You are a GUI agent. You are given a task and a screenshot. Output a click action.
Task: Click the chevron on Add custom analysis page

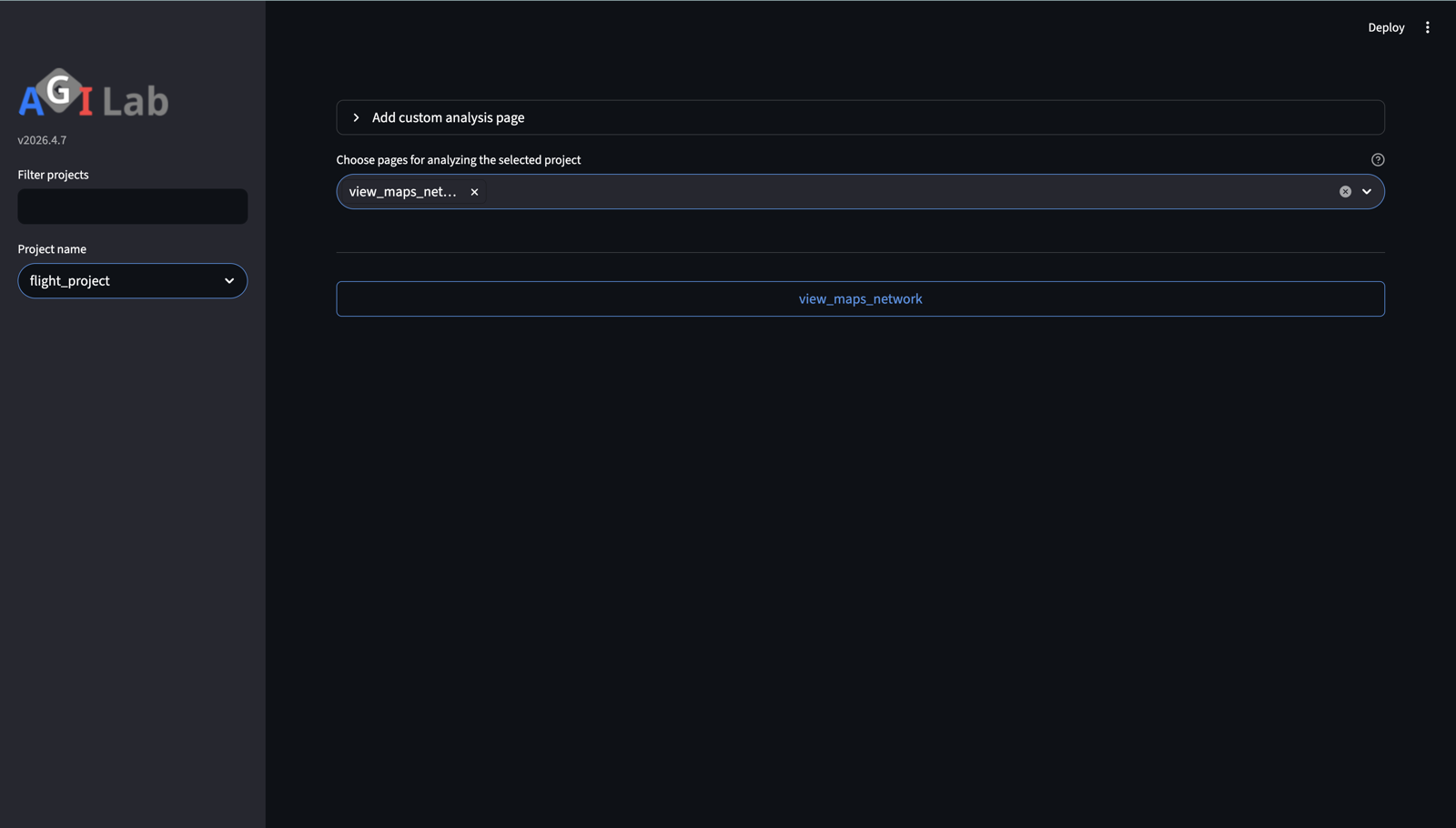pos(355,117)
